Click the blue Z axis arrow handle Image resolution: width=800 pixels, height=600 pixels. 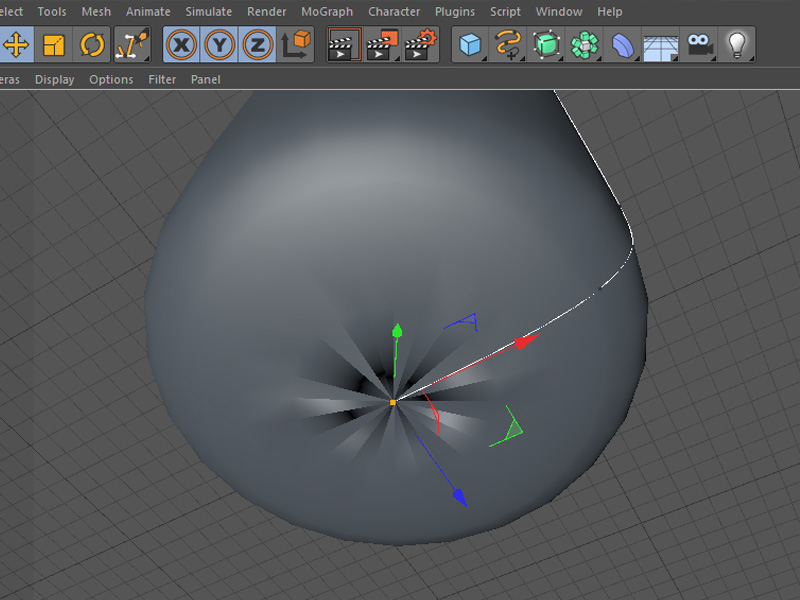pyautogui.click(x=460, y=497)
